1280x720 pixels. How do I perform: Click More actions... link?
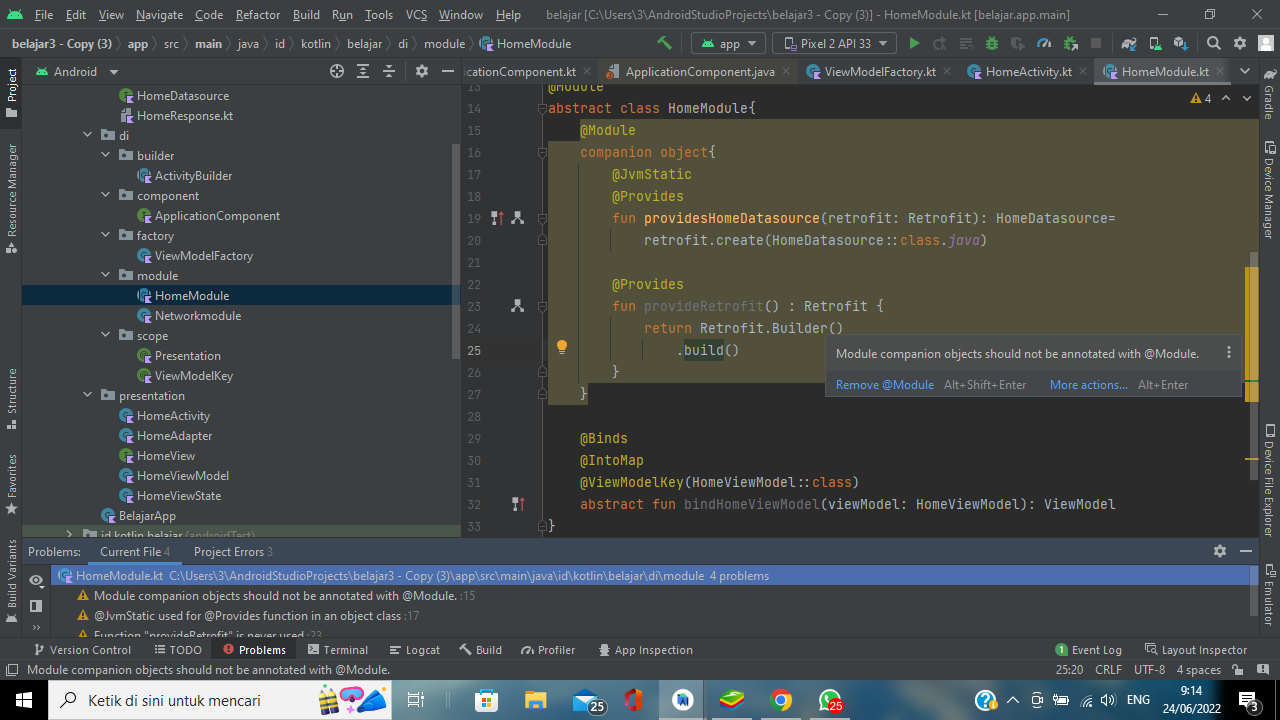click(x=1089, y=384)
